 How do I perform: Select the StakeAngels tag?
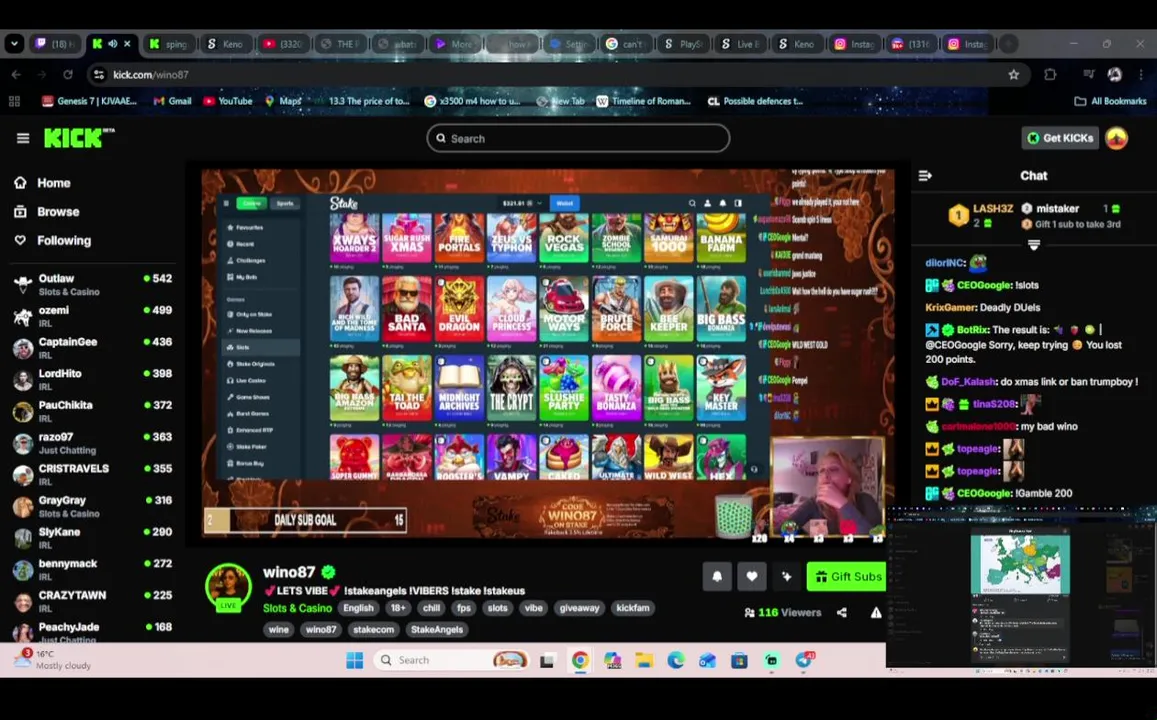tap(437, 629)
